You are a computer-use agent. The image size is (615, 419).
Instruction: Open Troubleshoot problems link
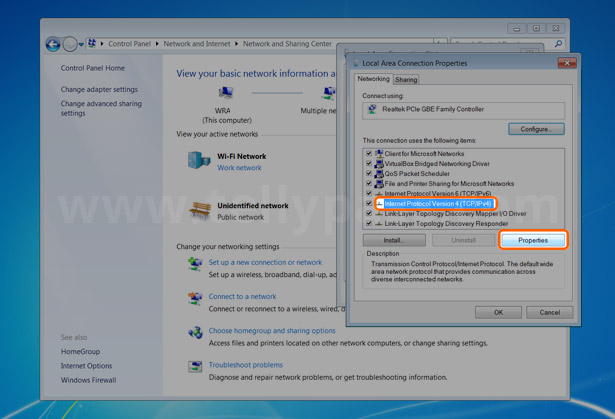pyautogui.click(x=246, y=365)
